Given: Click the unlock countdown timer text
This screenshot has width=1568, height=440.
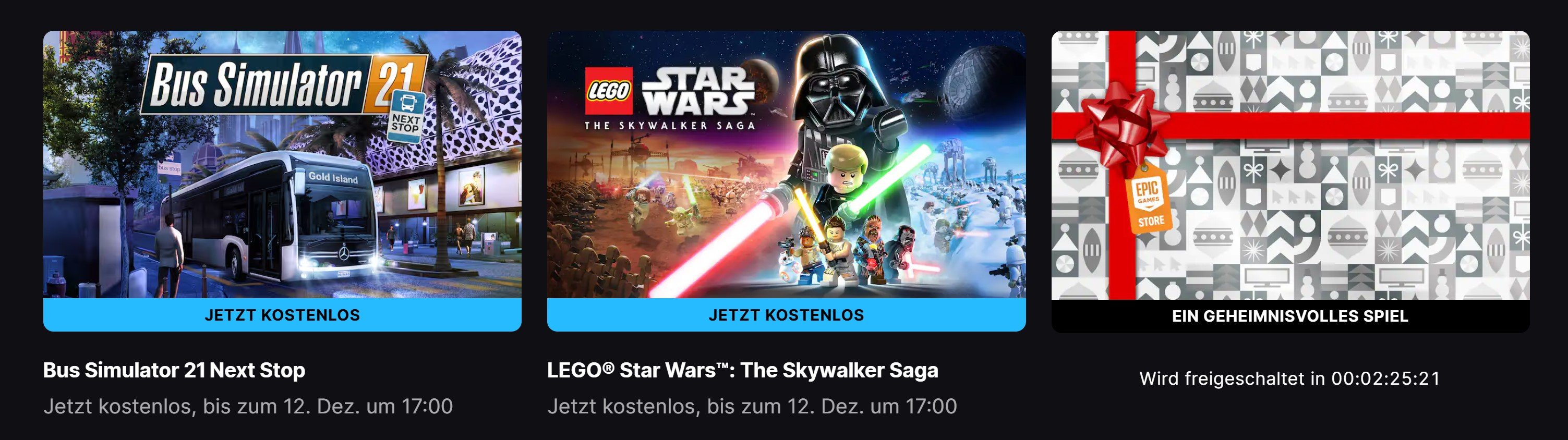Looking at the screenshot, I should pos(1290,378).
